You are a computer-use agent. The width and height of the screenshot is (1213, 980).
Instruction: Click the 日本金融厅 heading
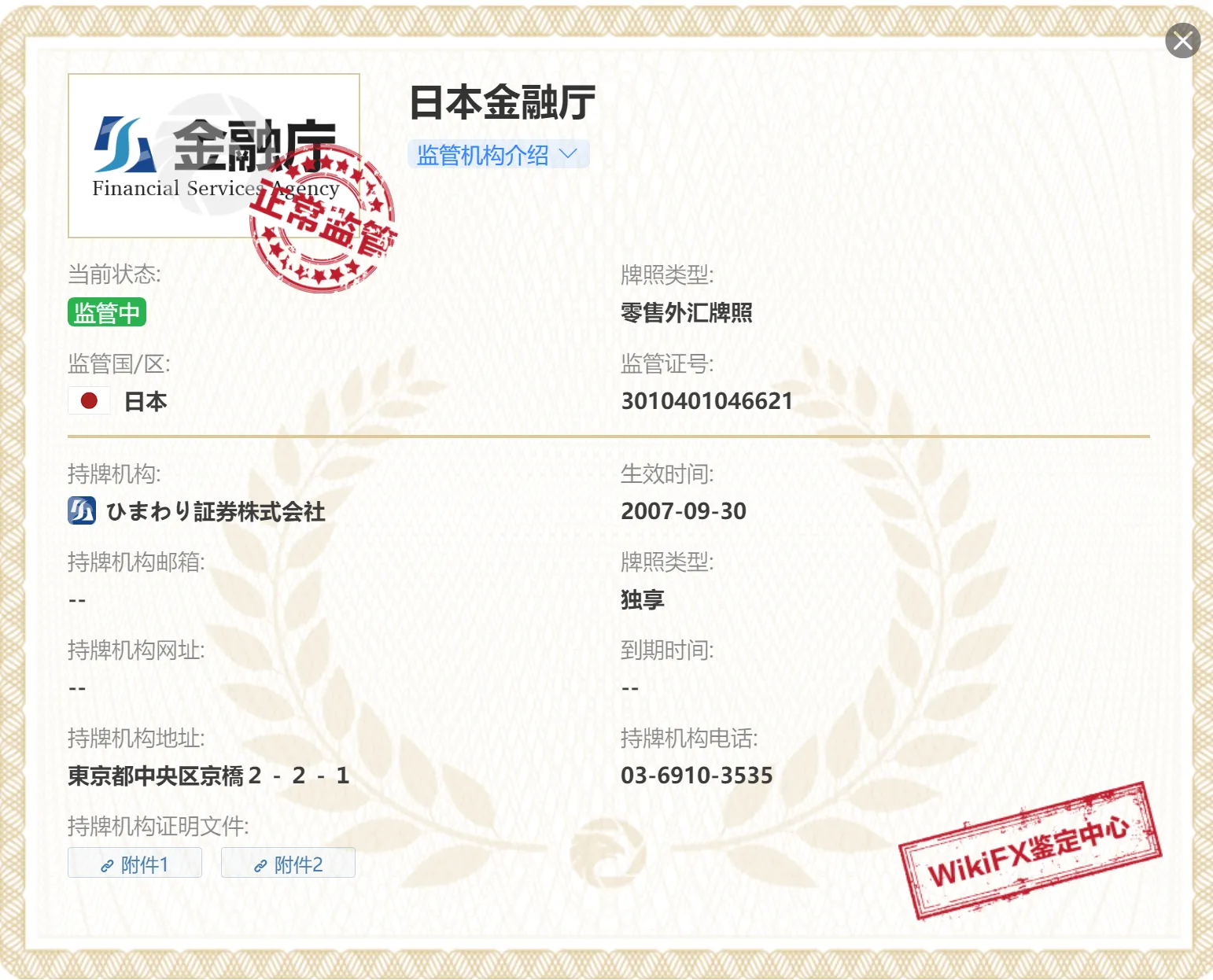tap(503, 103)
